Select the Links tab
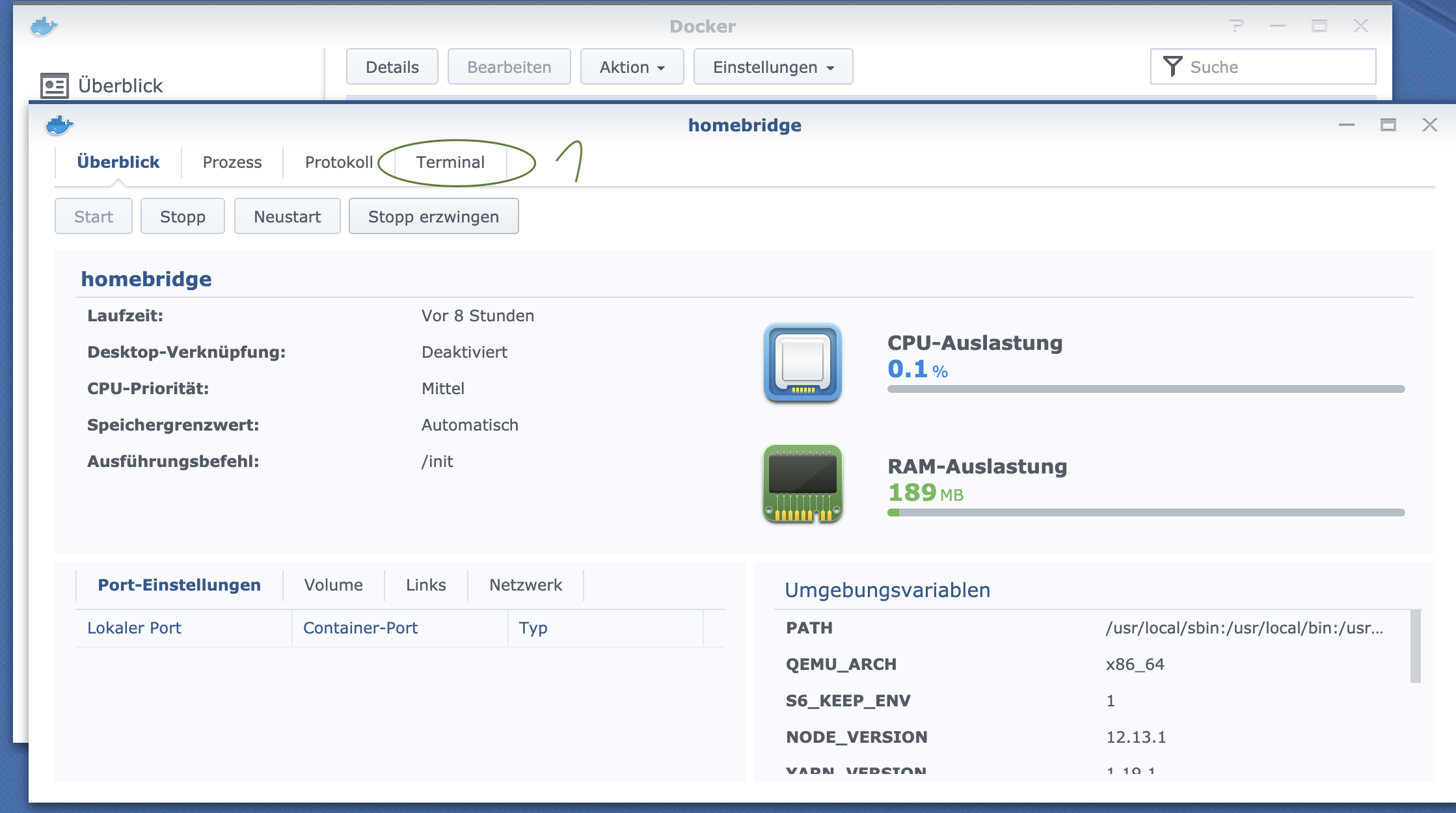The image size is (1456, 813). 426,585
